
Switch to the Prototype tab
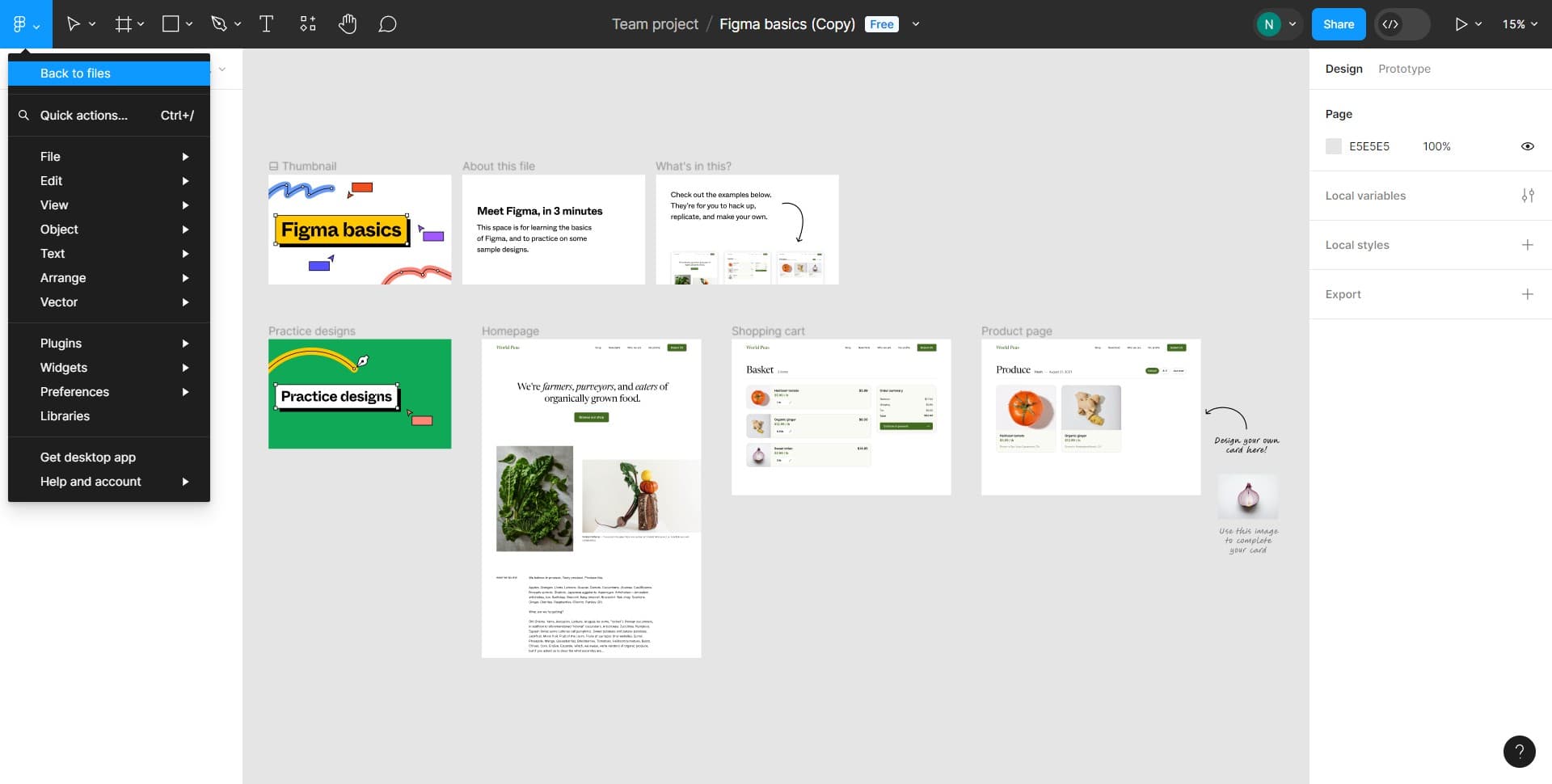click(1404, 69)
